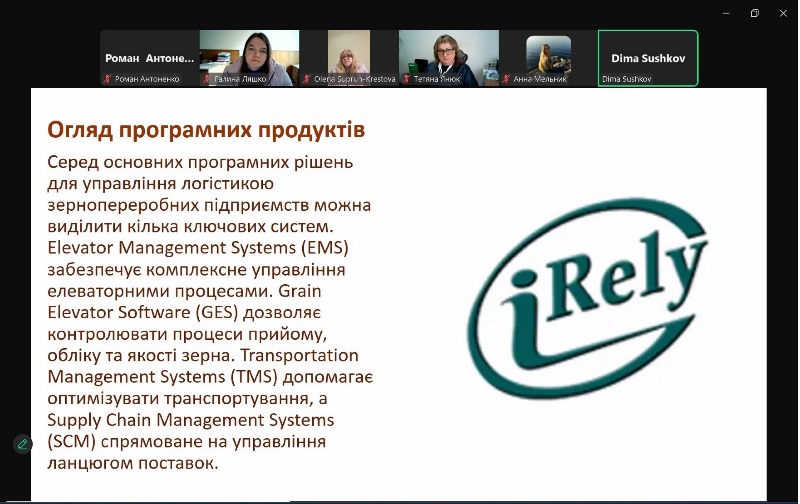Select Роман Антоненко participant tile
800x504 pixels.
click(x=149, y=58)
